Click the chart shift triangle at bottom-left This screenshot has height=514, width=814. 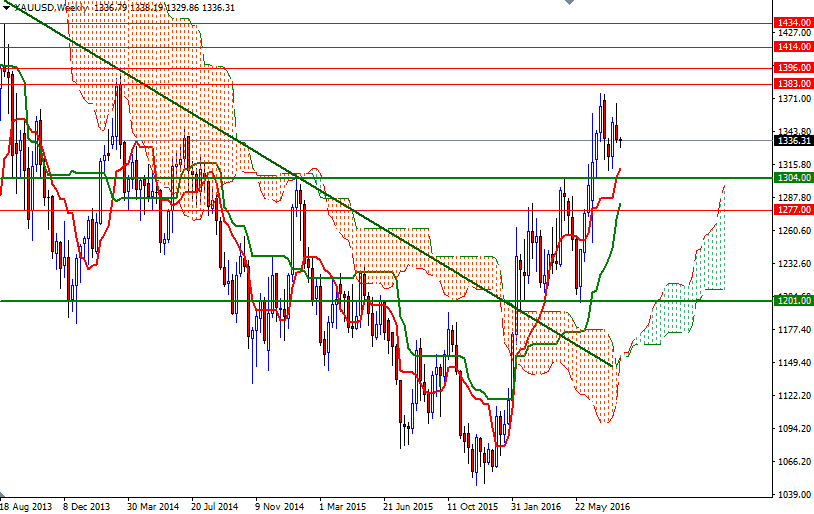(x=5, y=496)
